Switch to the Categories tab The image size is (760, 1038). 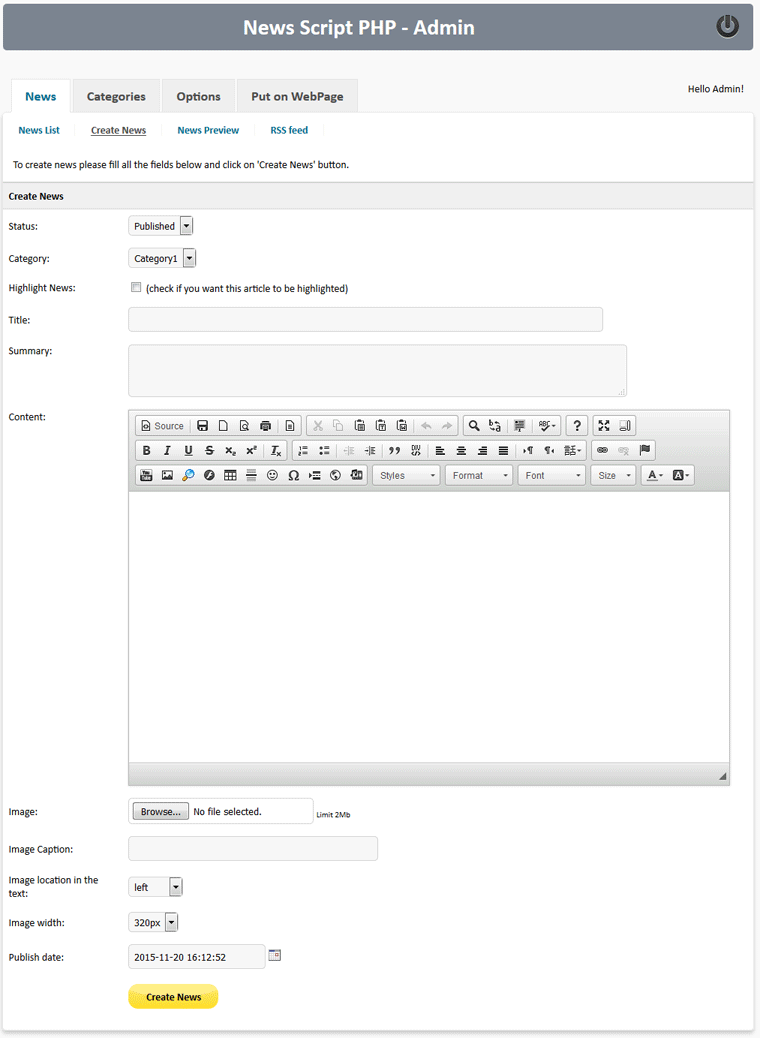point(116,96)
